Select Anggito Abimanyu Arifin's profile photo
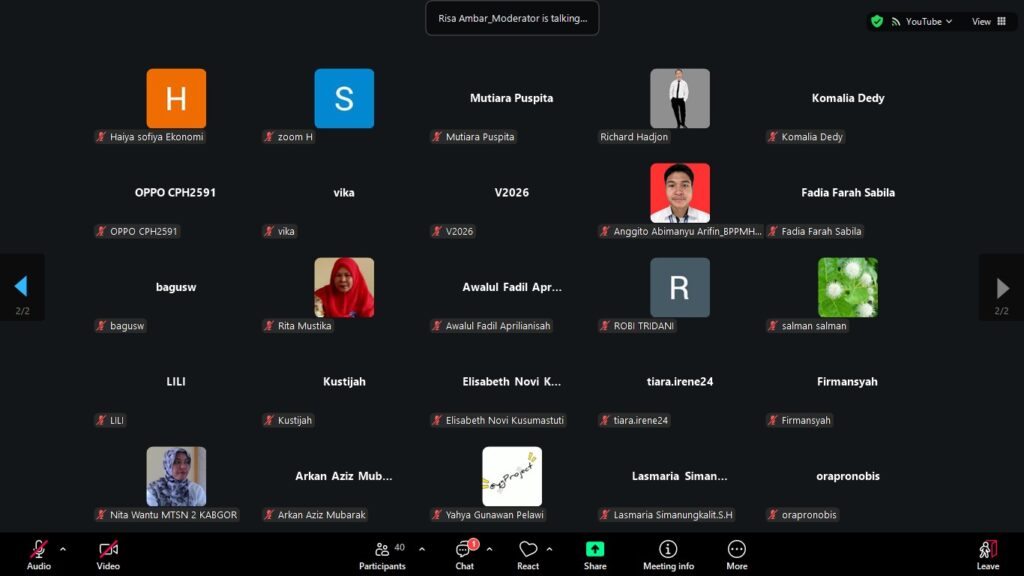This screenshot has width=1024, height=576. tap(680, 193)
